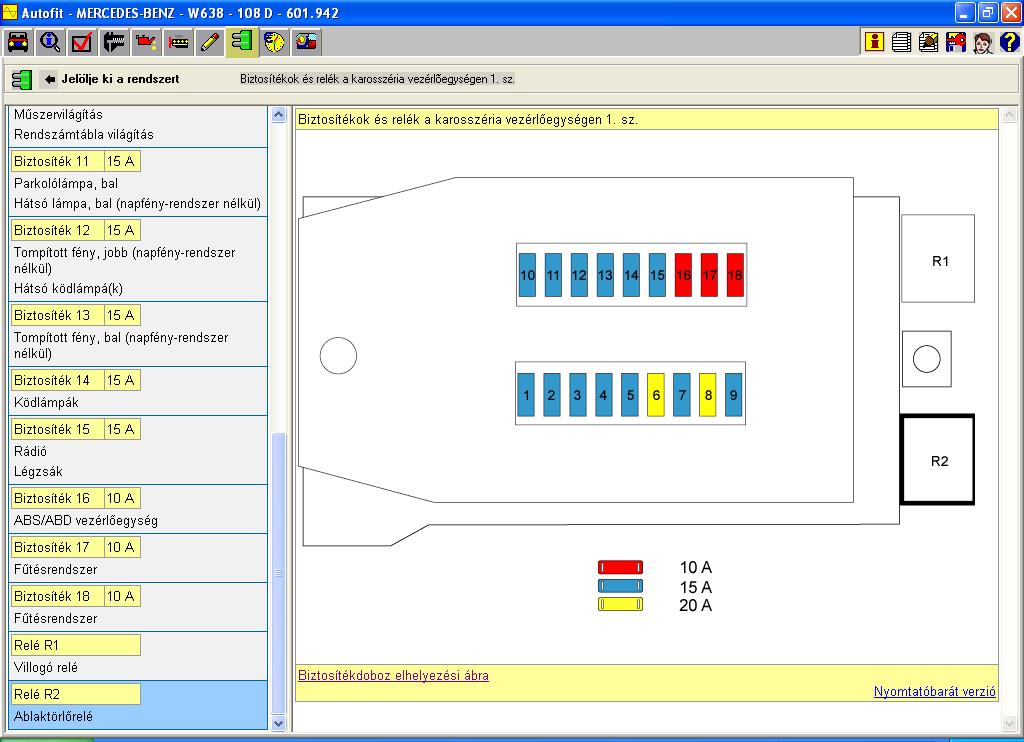Select 'Biztosíték 12' in the list
The width and height of the screenshot is (1024, 742).
[57, 230]
